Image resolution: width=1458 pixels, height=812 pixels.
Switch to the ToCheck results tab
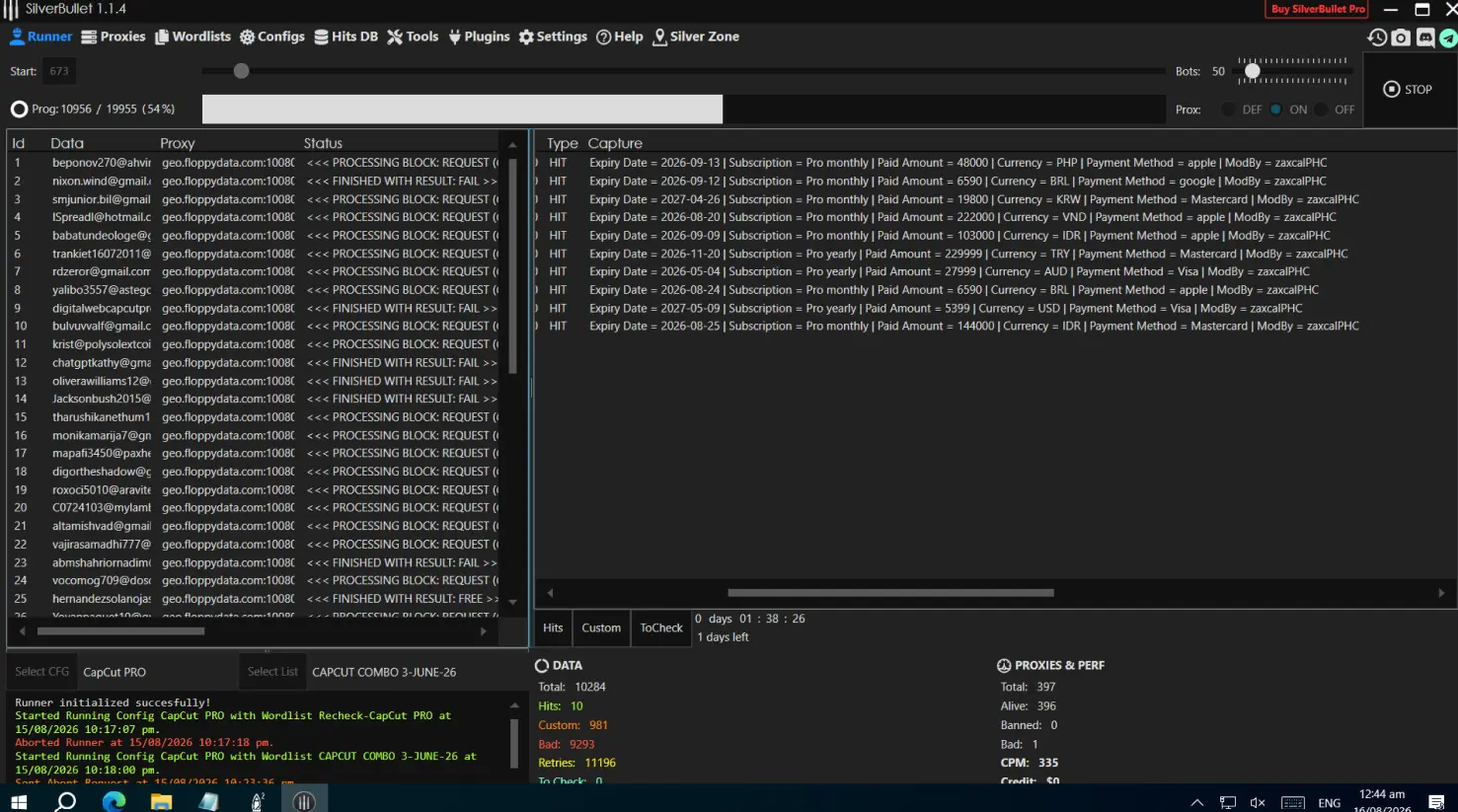(661, 628)
